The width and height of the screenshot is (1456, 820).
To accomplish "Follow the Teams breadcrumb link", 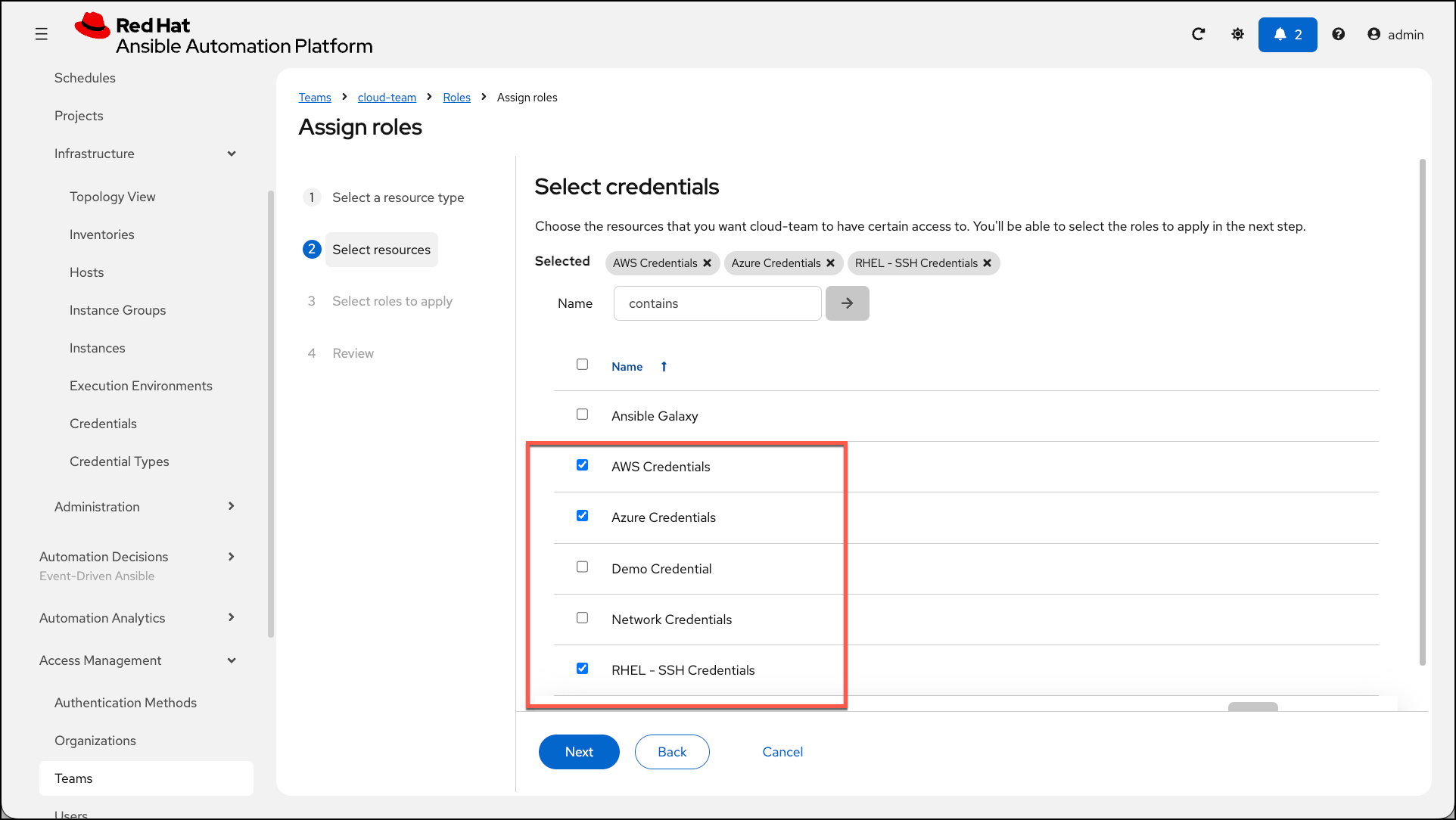I will coord(315,98).
